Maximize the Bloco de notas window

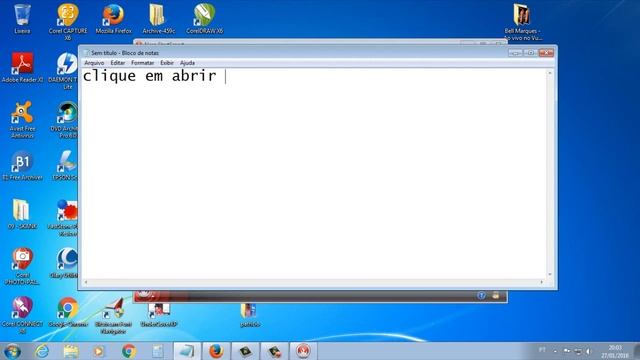tap(531, 53)
